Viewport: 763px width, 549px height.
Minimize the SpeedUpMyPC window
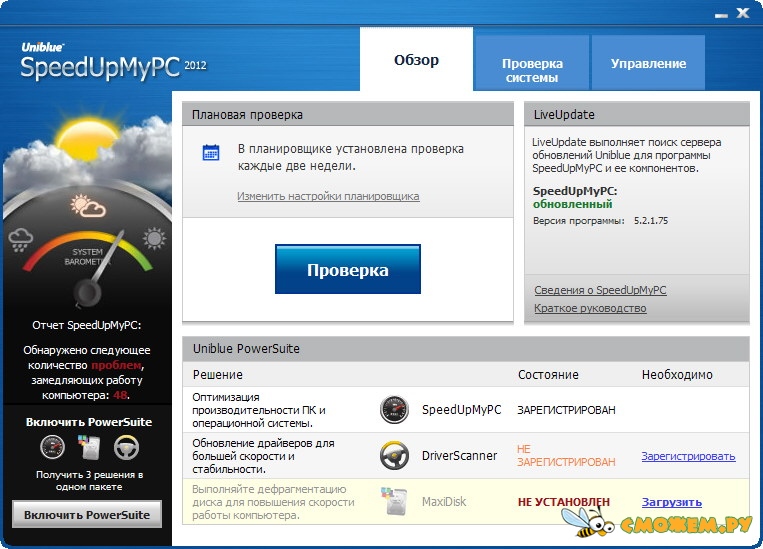coord(721,16)
